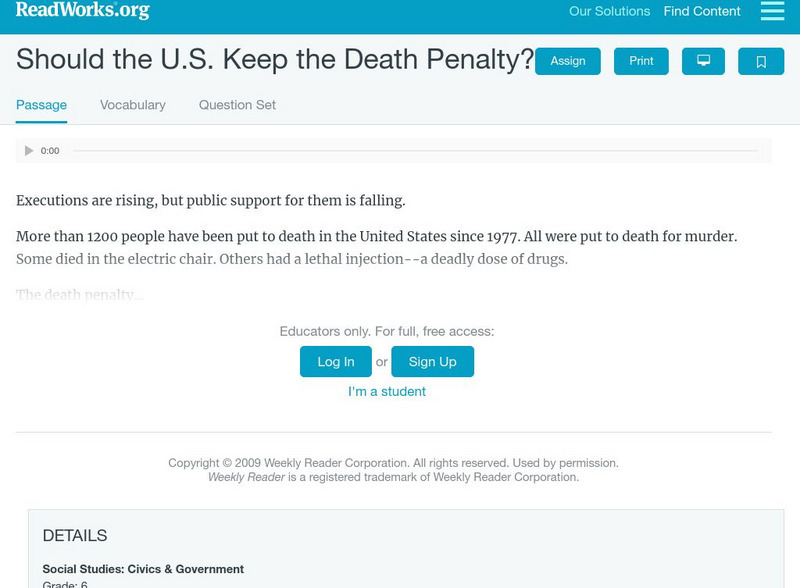Open the hamburger menu icon

[x=772, y=11]
